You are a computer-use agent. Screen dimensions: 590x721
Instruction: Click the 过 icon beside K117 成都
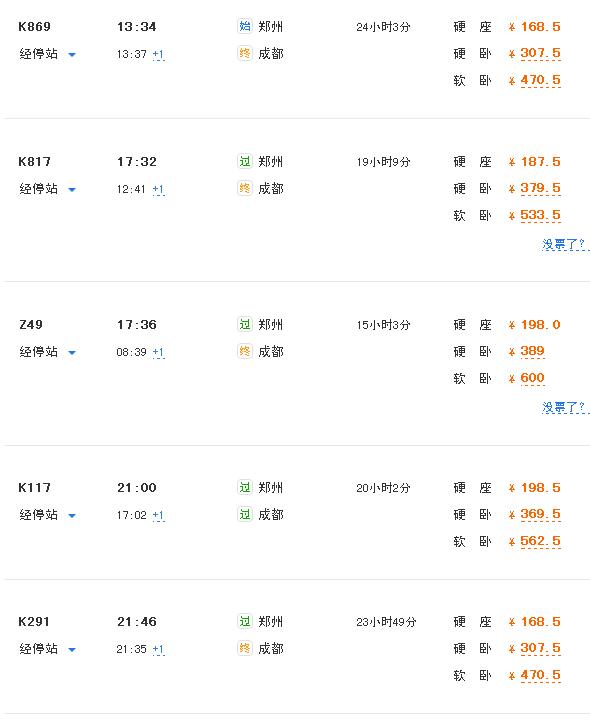[245, 514]
